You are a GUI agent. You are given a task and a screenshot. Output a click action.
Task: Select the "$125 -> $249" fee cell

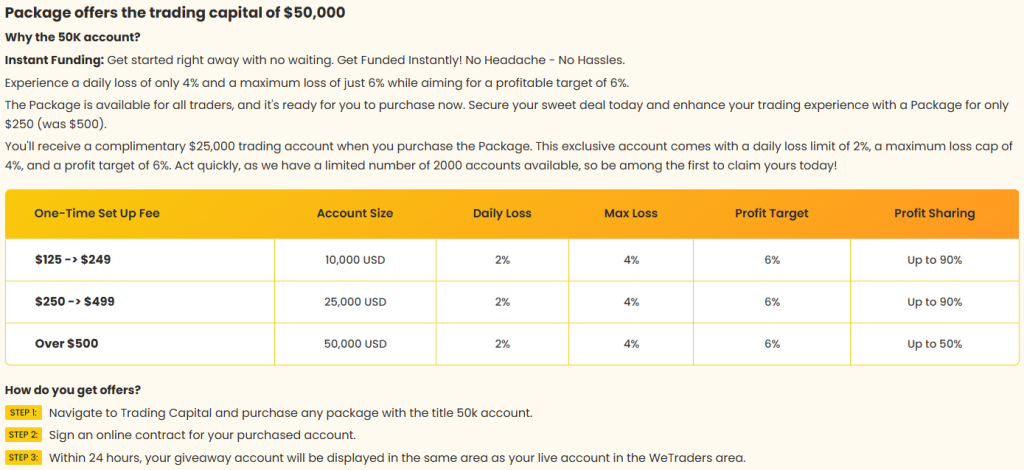(73, 260)
